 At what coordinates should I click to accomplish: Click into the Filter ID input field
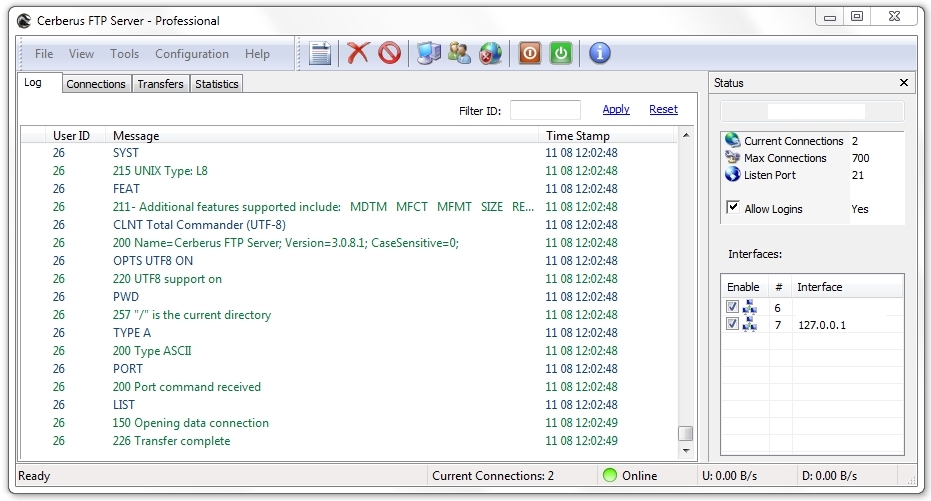pos(545,110)
